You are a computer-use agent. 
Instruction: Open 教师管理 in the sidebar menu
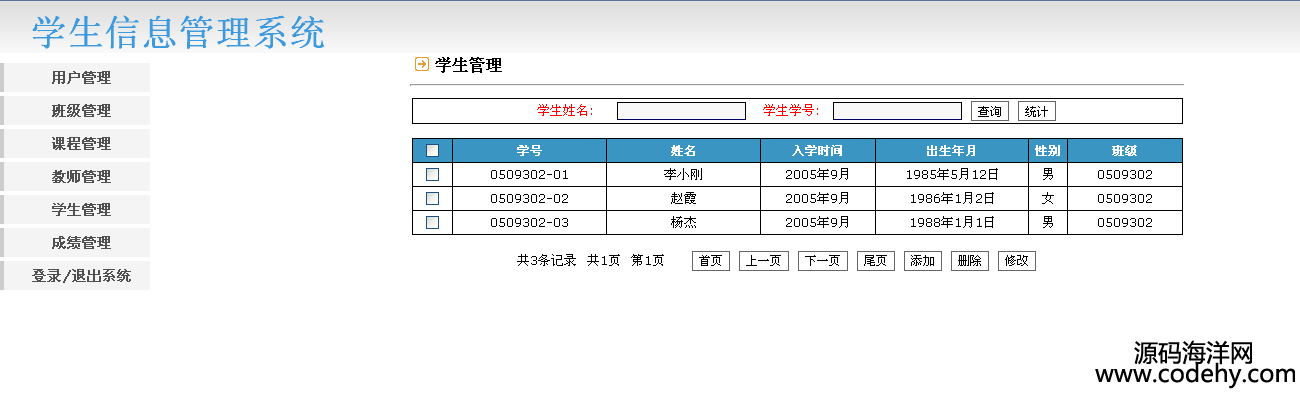pyautogui.click(x=76, y=176)
